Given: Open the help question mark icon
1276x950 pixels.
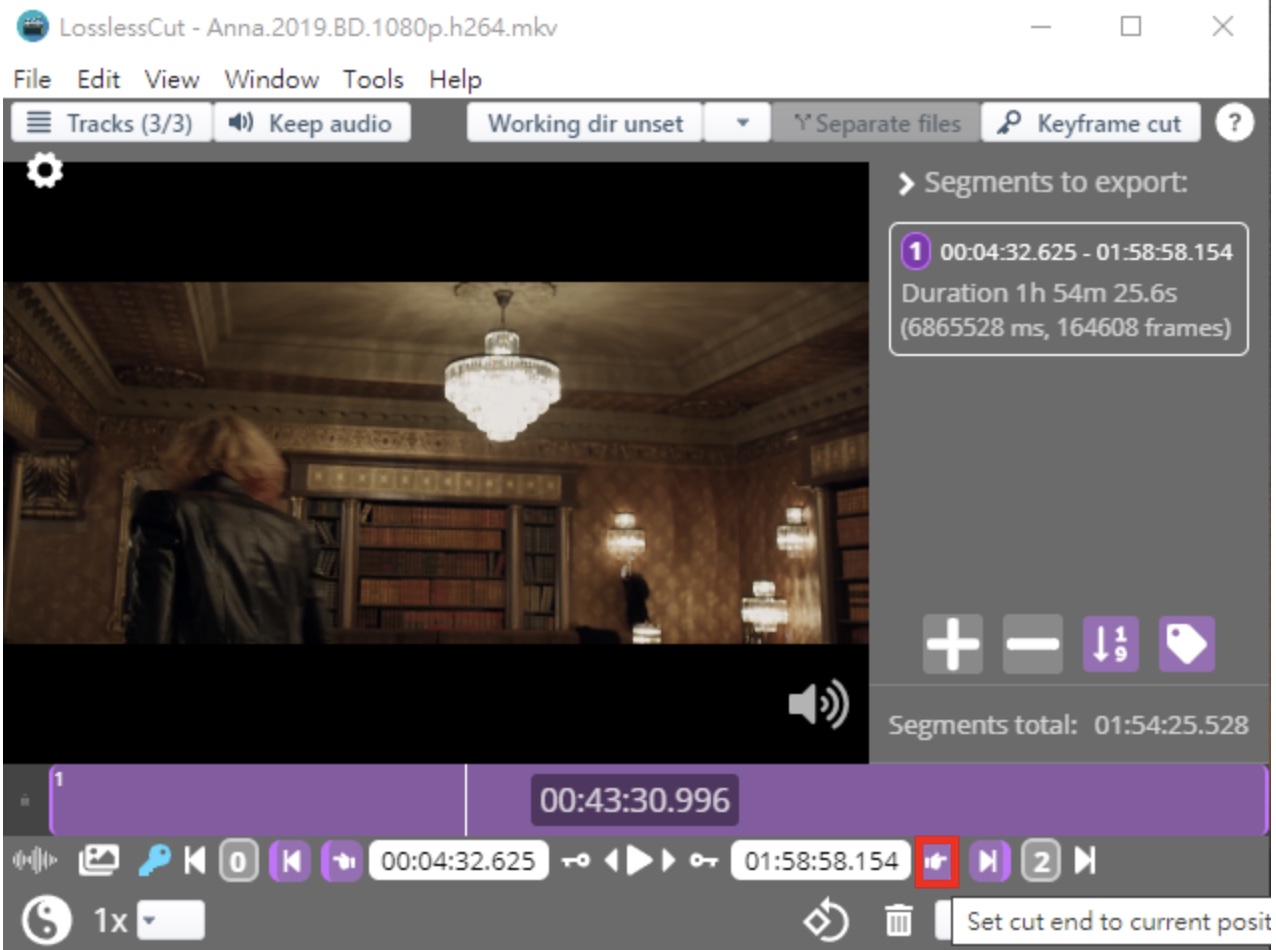Looking at the screenshot, I should coord(1234,124).
